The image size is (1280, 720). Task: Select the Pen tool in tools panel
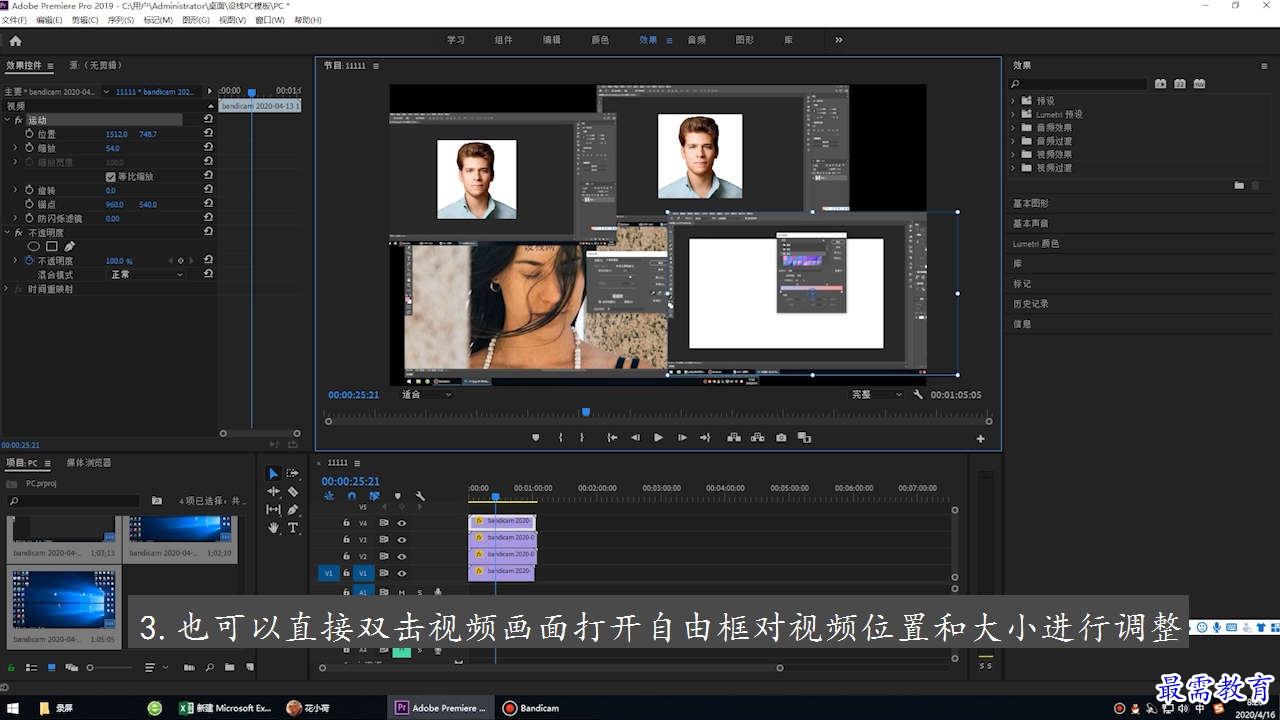(293, 509)
